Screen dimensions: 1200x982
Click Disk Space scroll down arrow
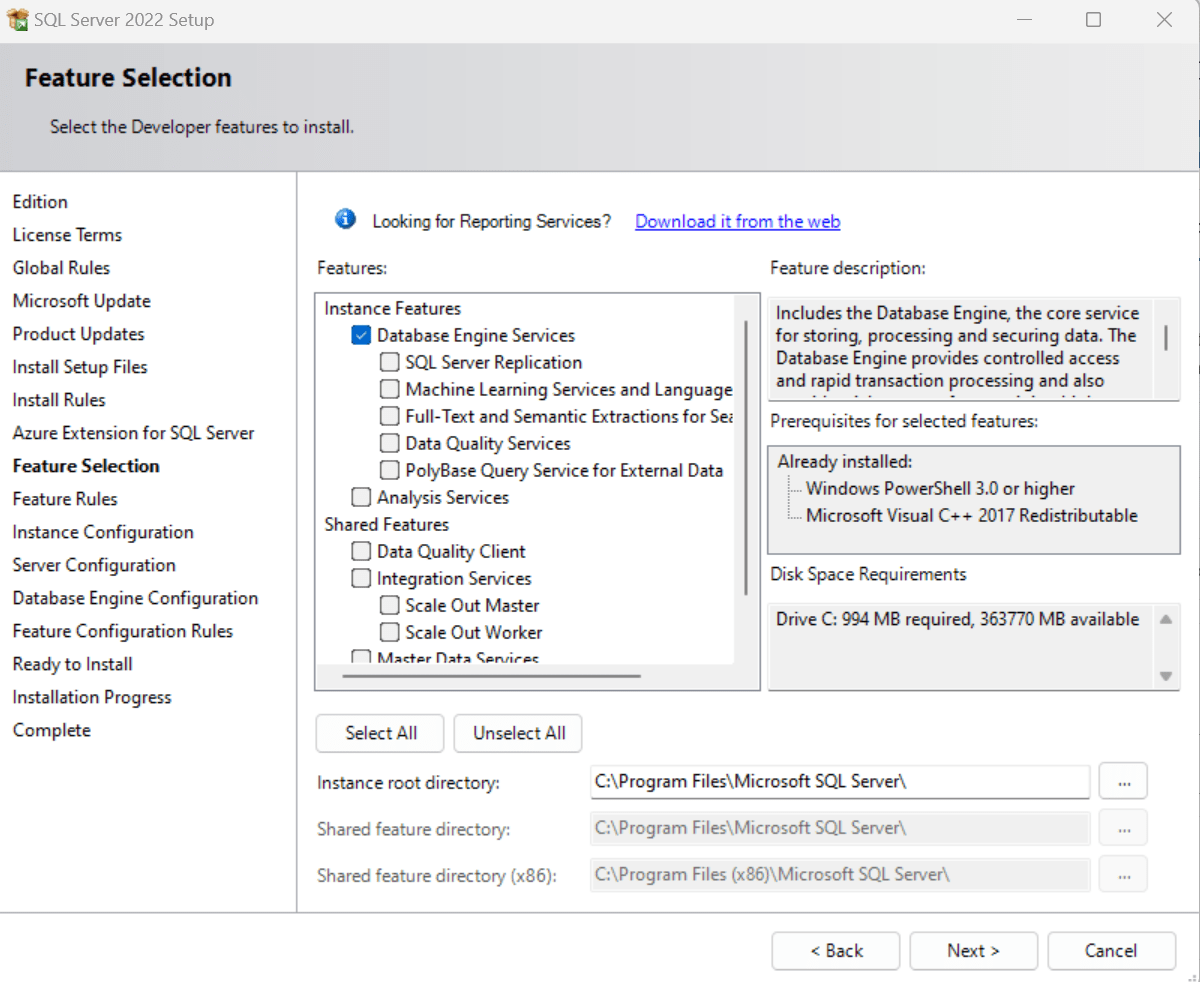tap(1166, 676)
